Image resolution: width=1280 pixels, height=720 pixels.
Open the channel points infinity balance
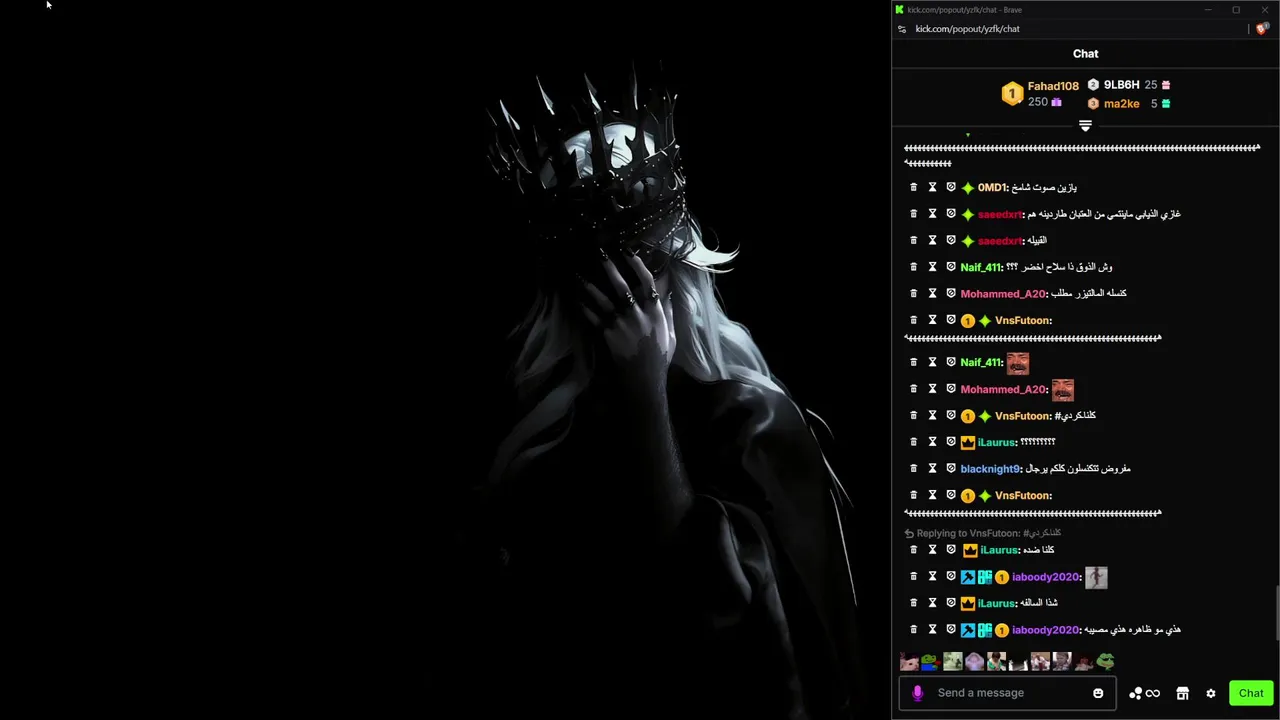pyautogui.click(x=1144, y=693)
